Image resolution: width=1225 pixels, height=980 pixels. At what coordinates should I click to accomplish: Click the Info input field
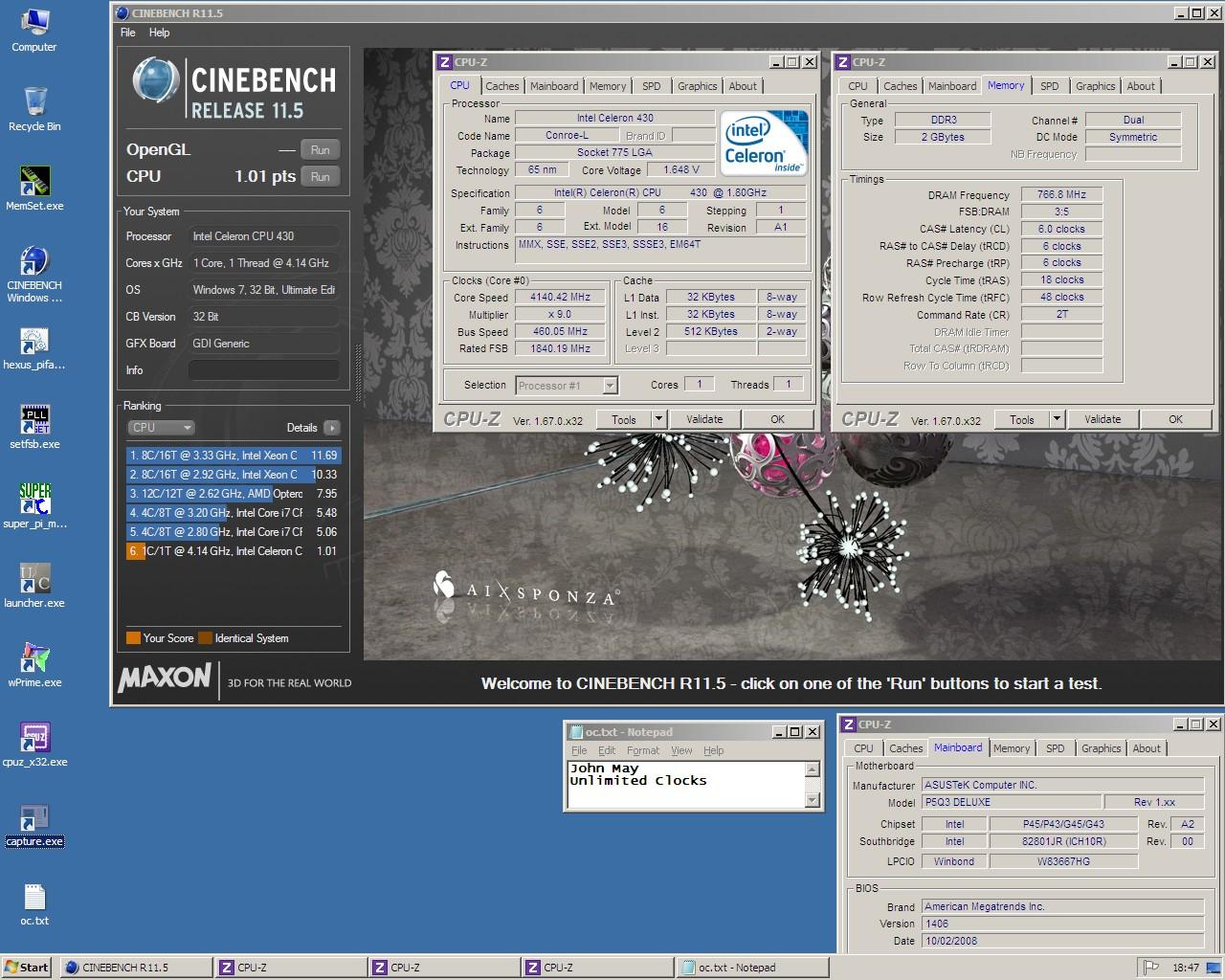264,370
